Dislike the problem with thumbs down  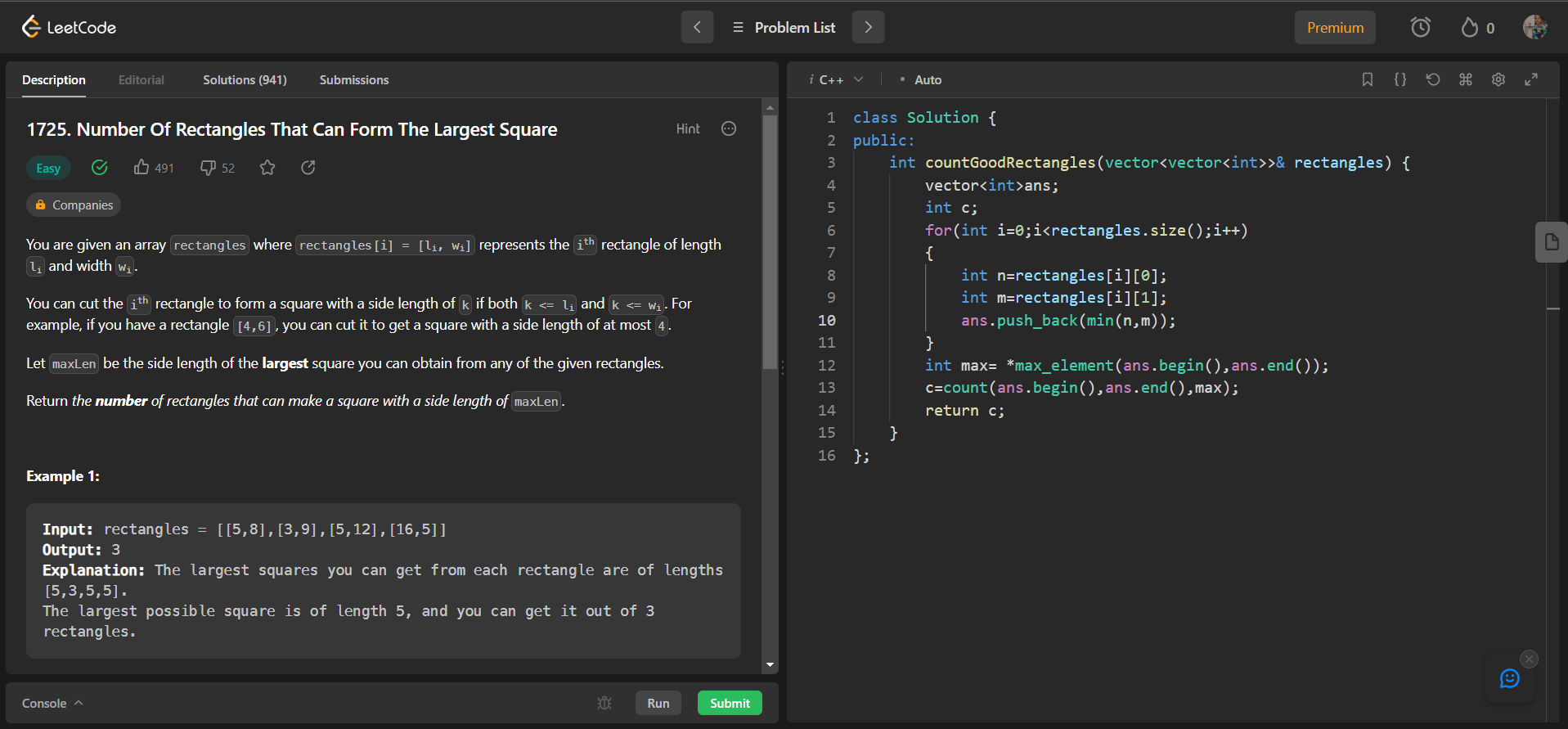pos(218,168)
